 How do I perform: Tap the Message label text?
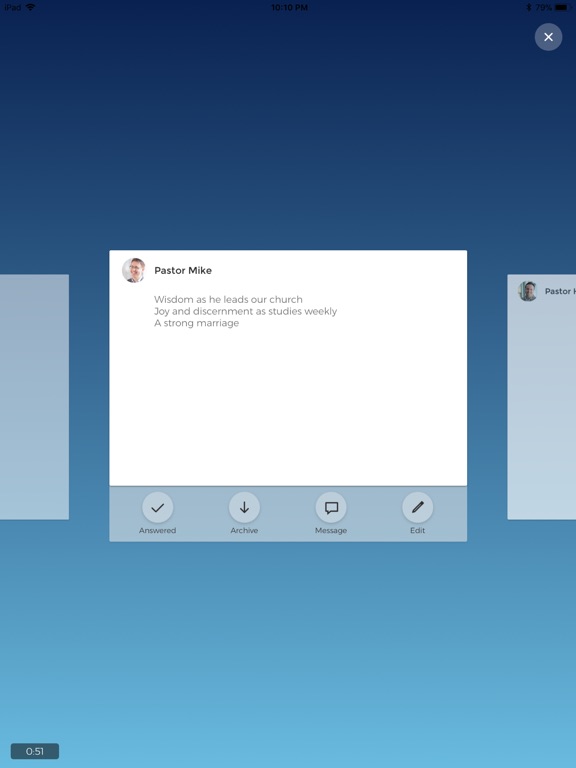point(331,530)
